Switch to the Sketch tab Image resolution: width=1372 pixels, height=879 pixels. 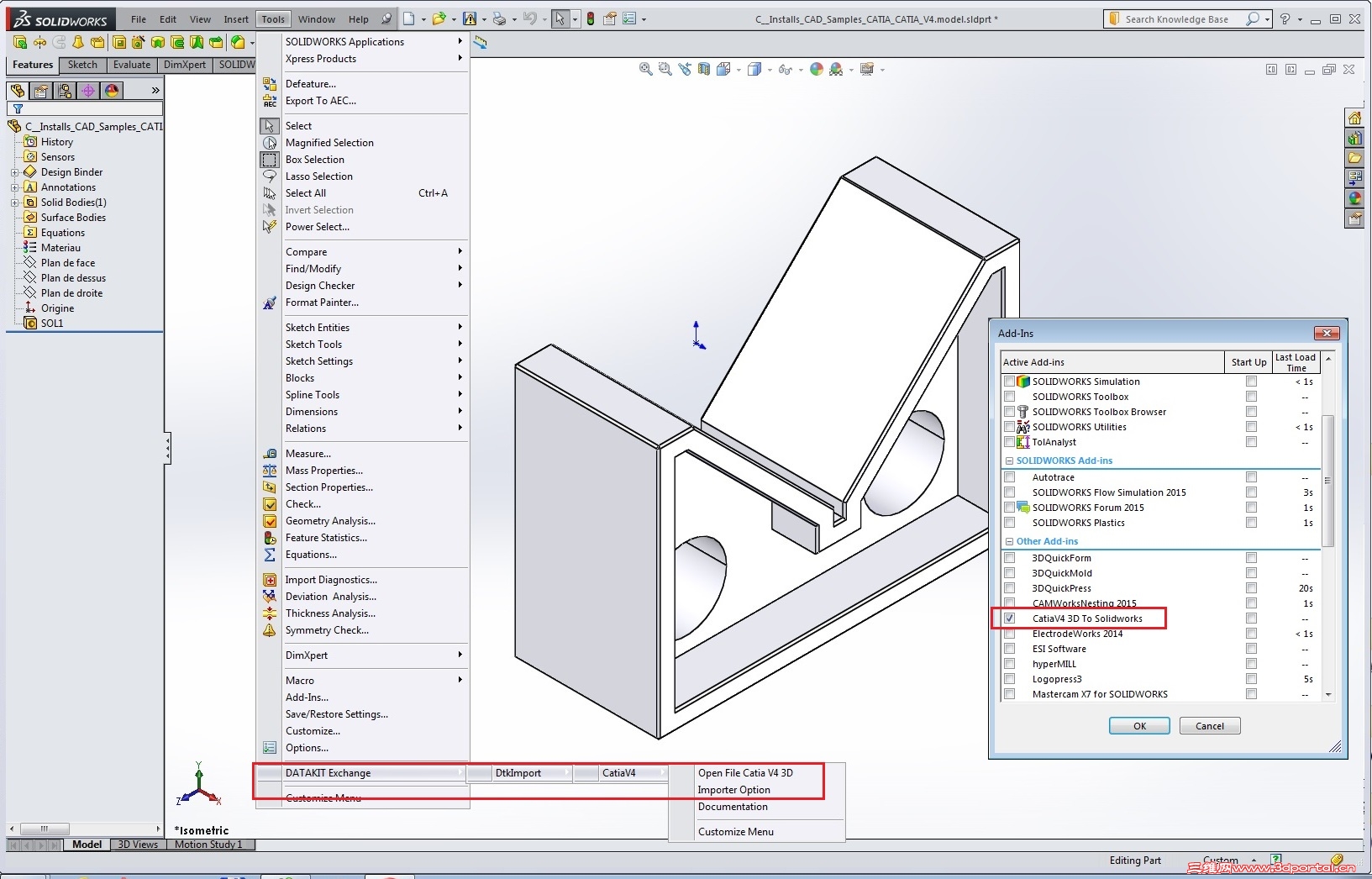82,65
